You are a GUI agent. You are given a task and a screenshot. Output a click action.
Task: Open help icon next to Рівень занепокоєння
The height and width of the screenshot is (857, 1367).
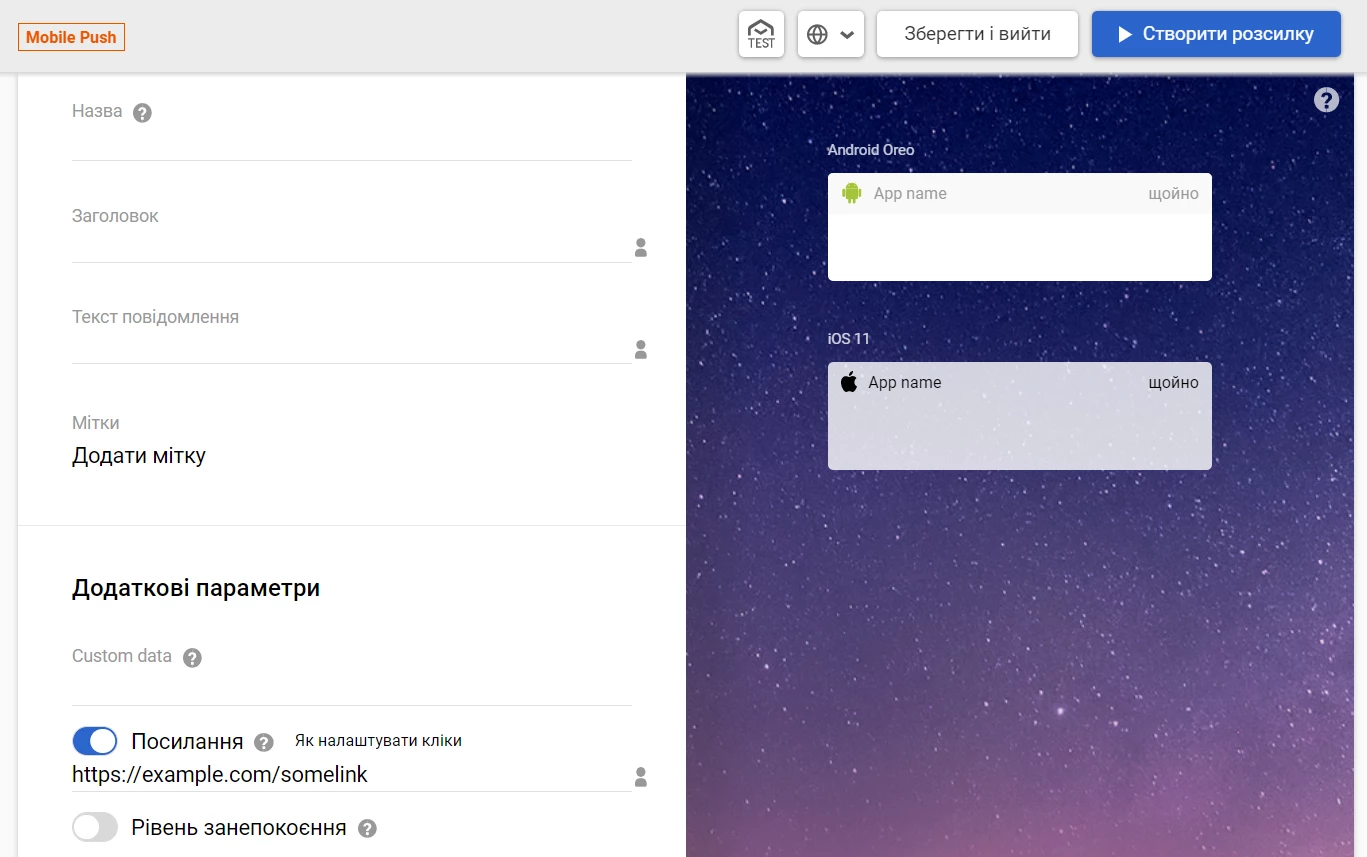367,829
